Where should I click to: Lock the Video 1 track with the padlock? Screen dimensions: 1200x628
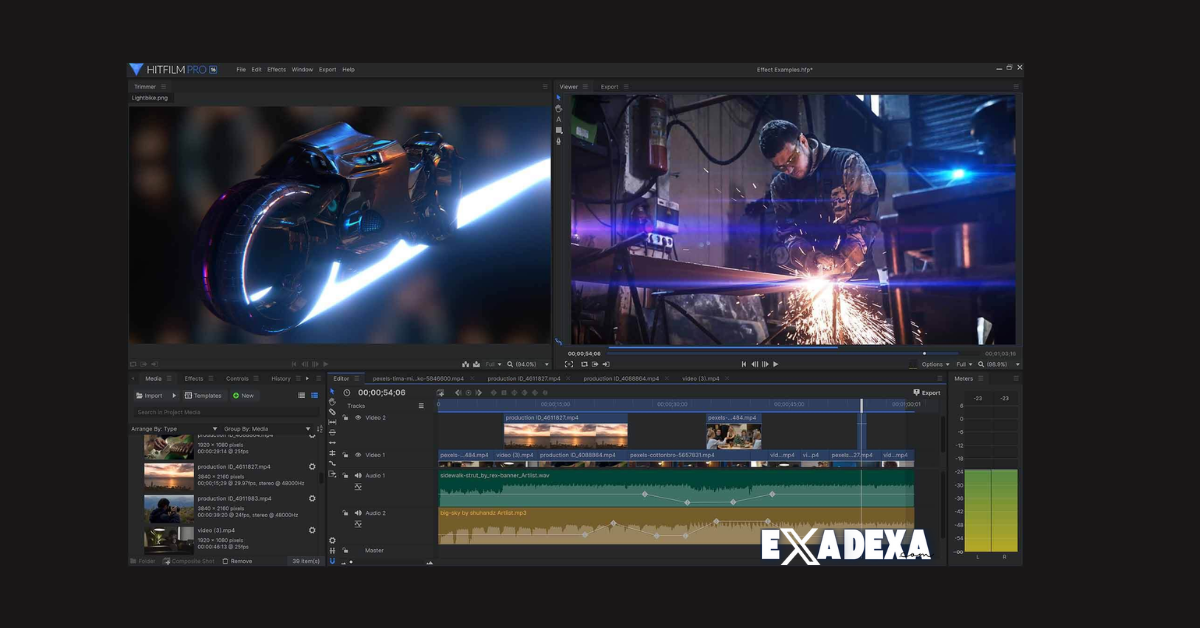[x=346, y=455]
